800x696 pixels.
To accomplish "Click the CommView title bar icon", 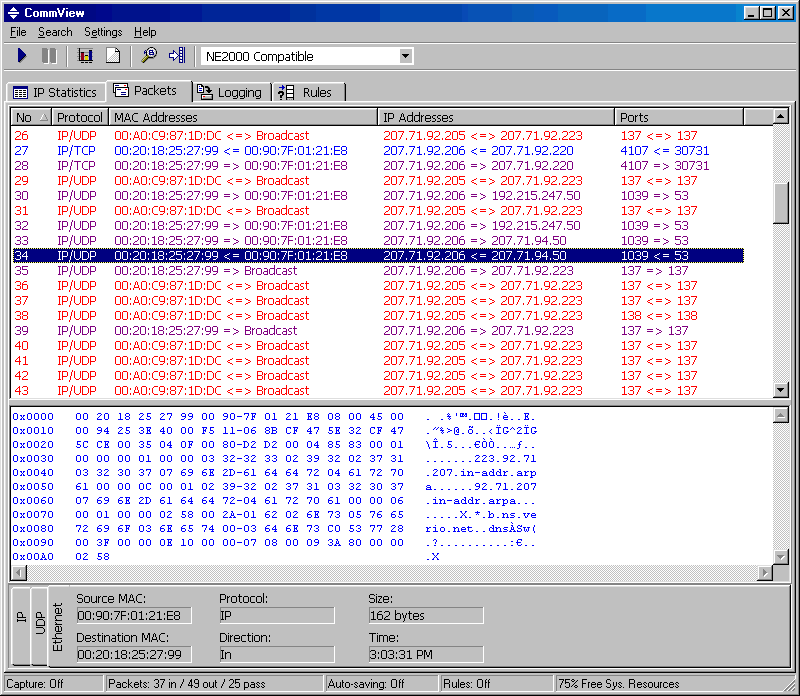I will pos(14,13).
